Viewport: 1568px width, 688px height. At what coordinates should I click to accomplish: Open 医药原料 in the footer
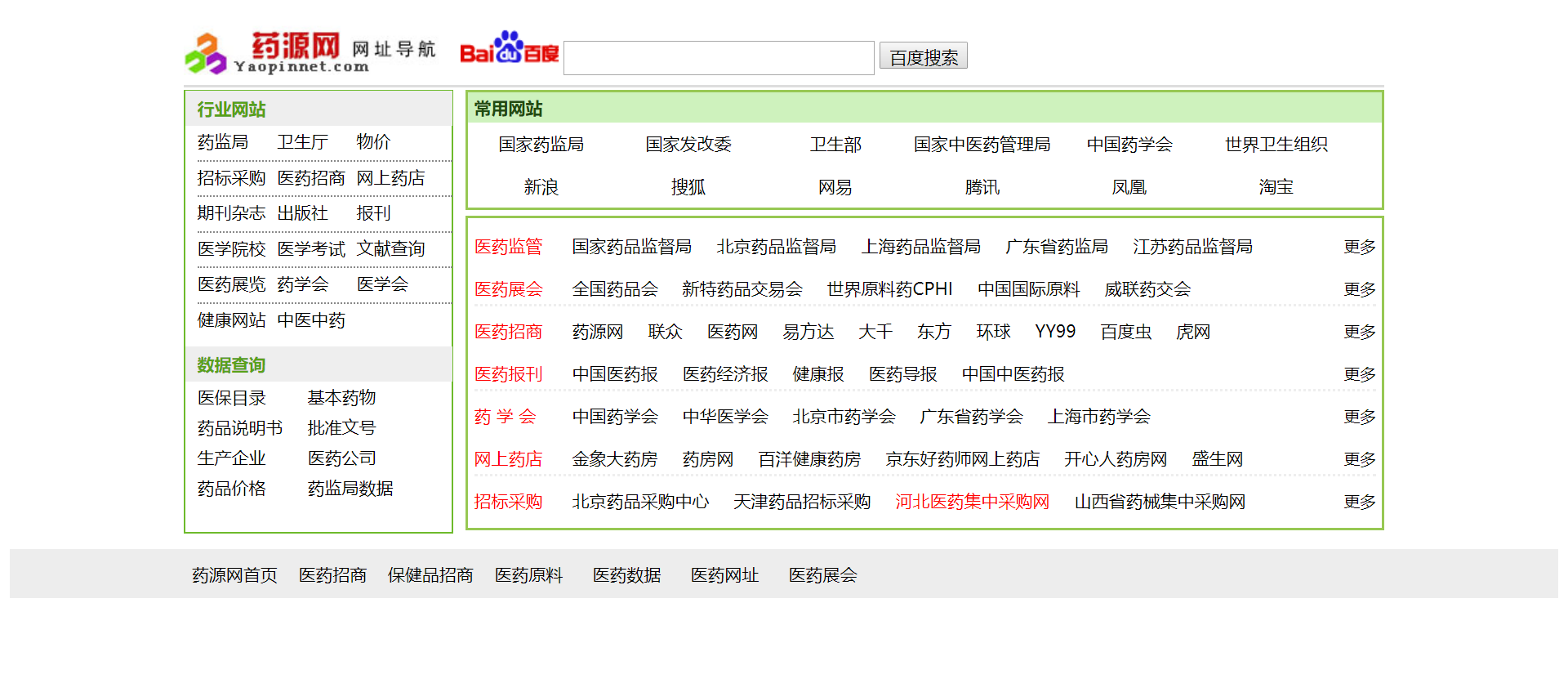pos(529,575)
